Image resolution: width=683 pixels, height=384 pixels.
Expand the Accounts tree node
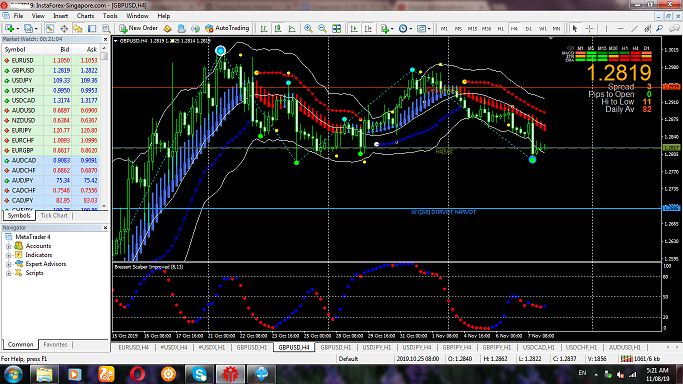click(8, 246)
